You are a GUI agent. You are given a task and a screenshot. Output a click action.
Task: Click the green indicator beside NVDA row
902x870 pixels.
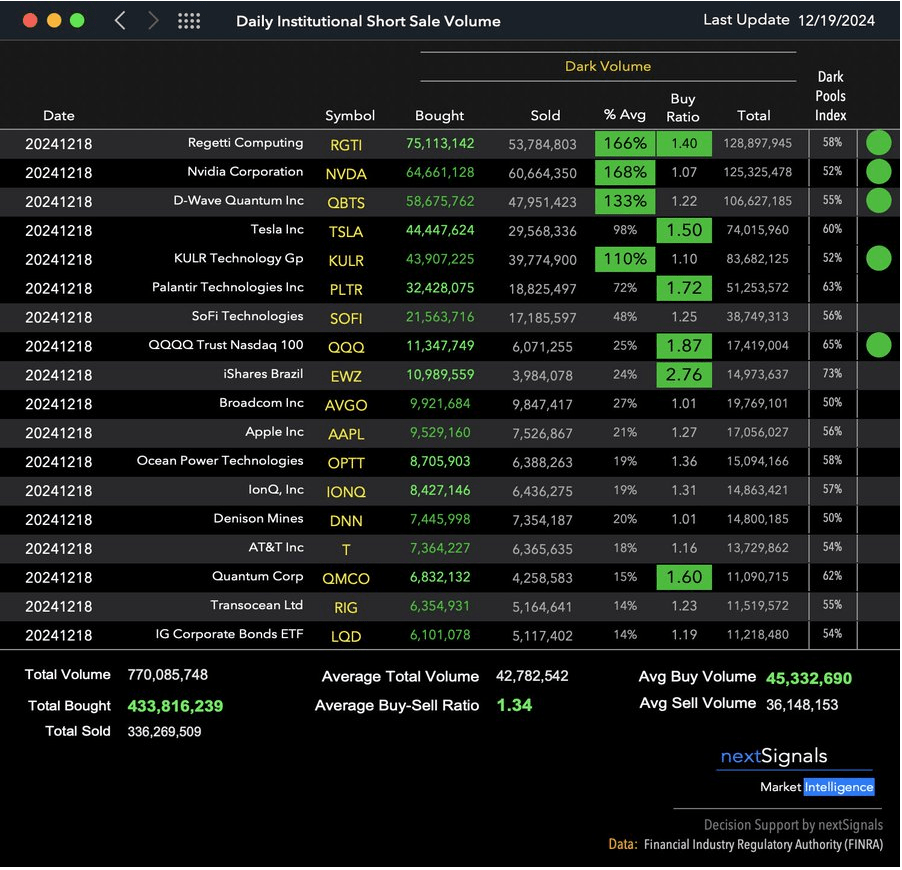click(878, 172)
